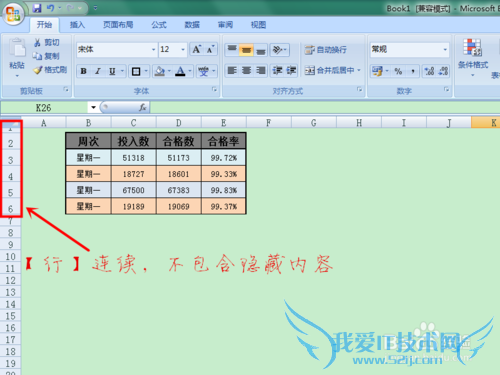This screenshot has width=500, height=375.
Task: Expand the Name Box dropdown arrow
Action: click(x=93, y=108)
